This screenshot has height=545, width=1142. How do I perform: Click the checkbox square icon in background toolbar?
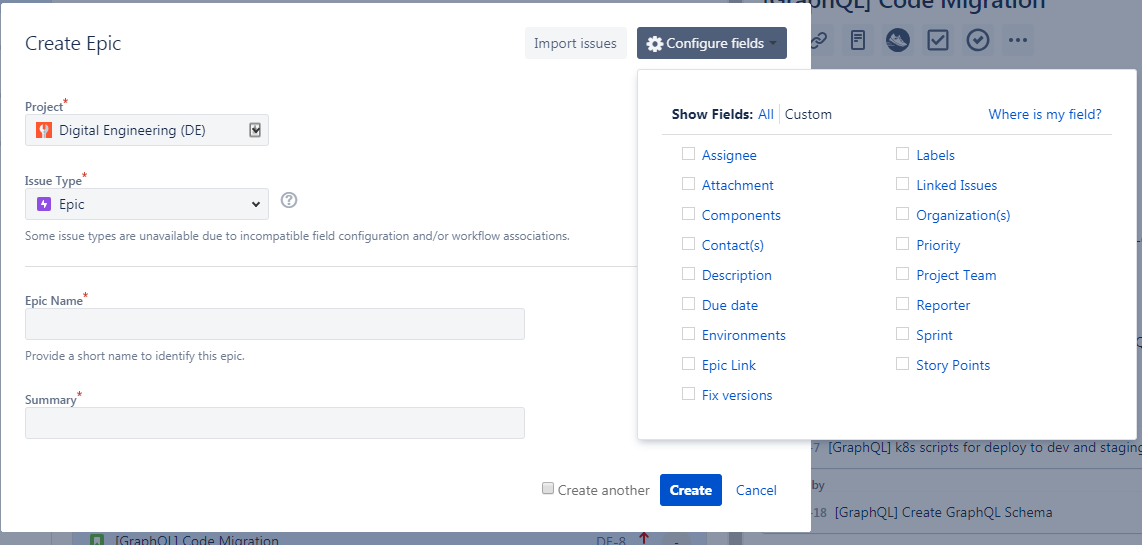[x=938, y=41]
